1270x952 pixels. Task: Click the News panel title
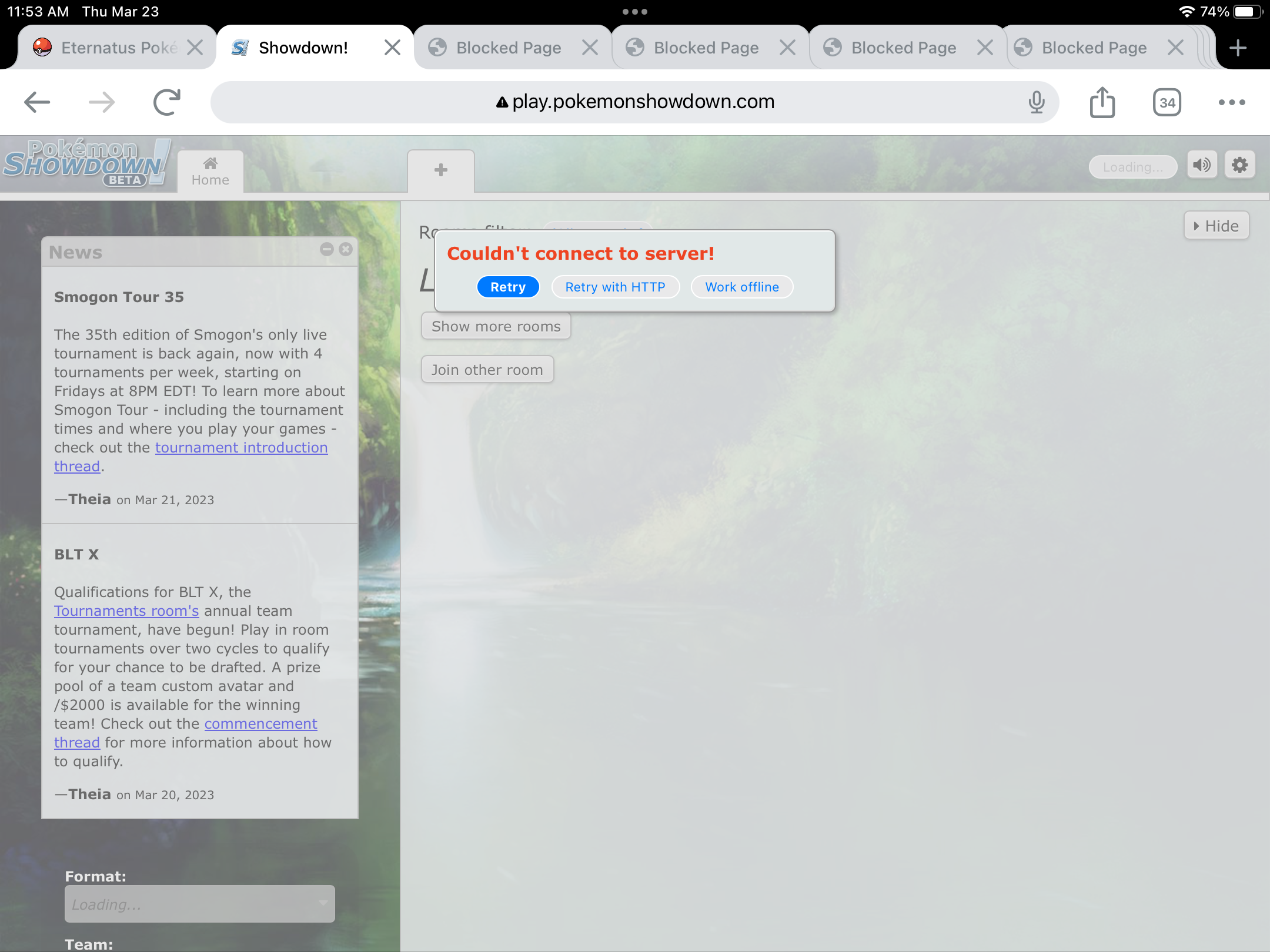[75, 252]
